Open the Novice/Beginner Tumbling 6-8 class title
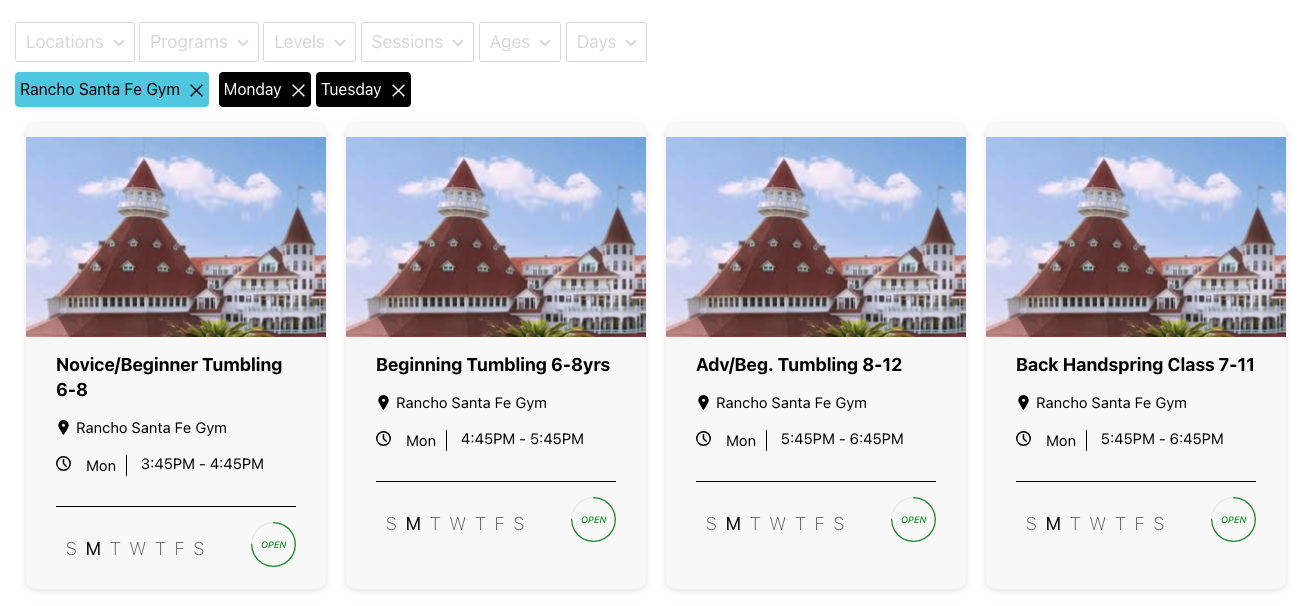Viewport: 1314px width, 606px height. point(169,377)
